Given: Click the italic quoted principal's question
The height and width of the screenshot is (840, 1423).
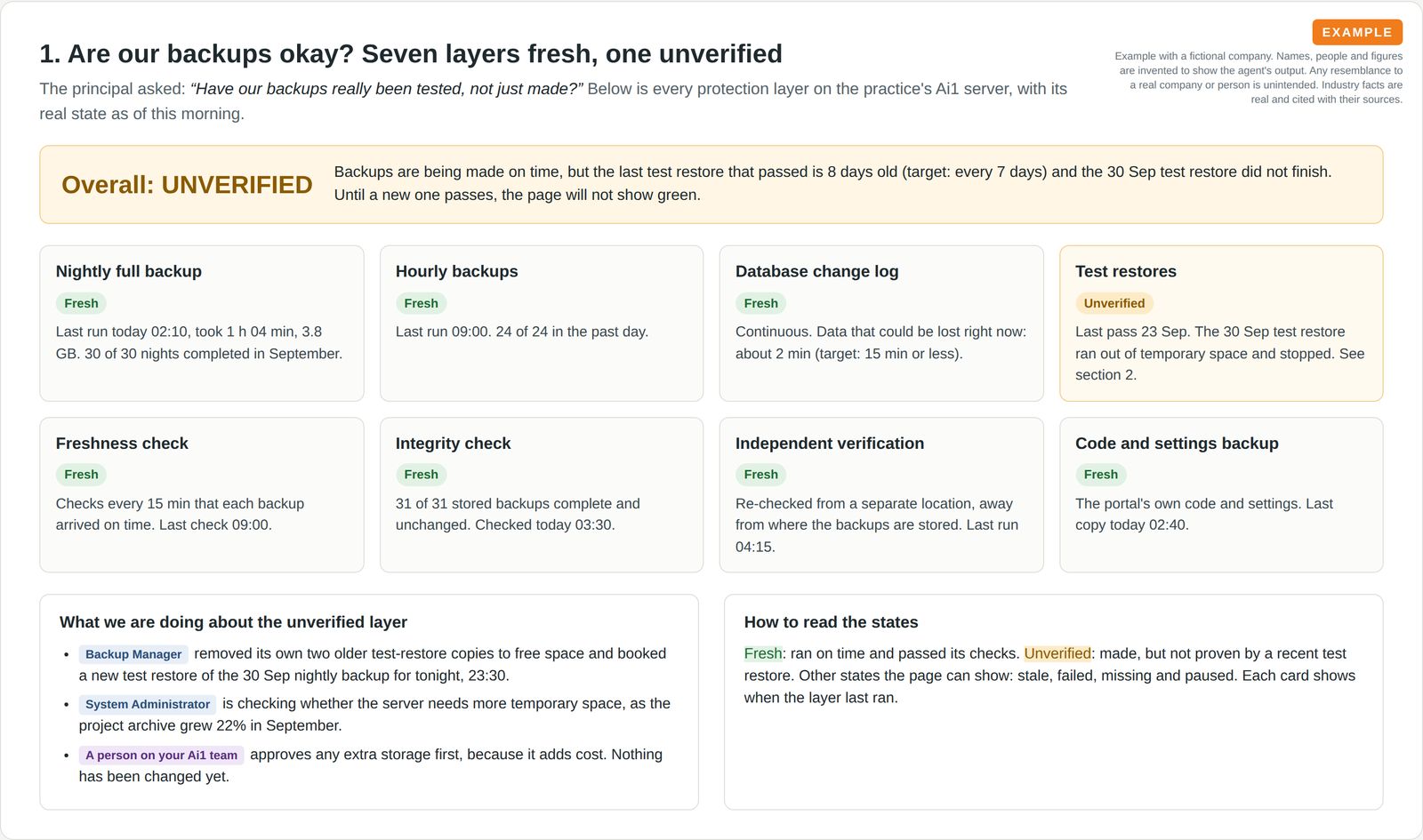Looking at the screenshot, I should click(387, 89).
